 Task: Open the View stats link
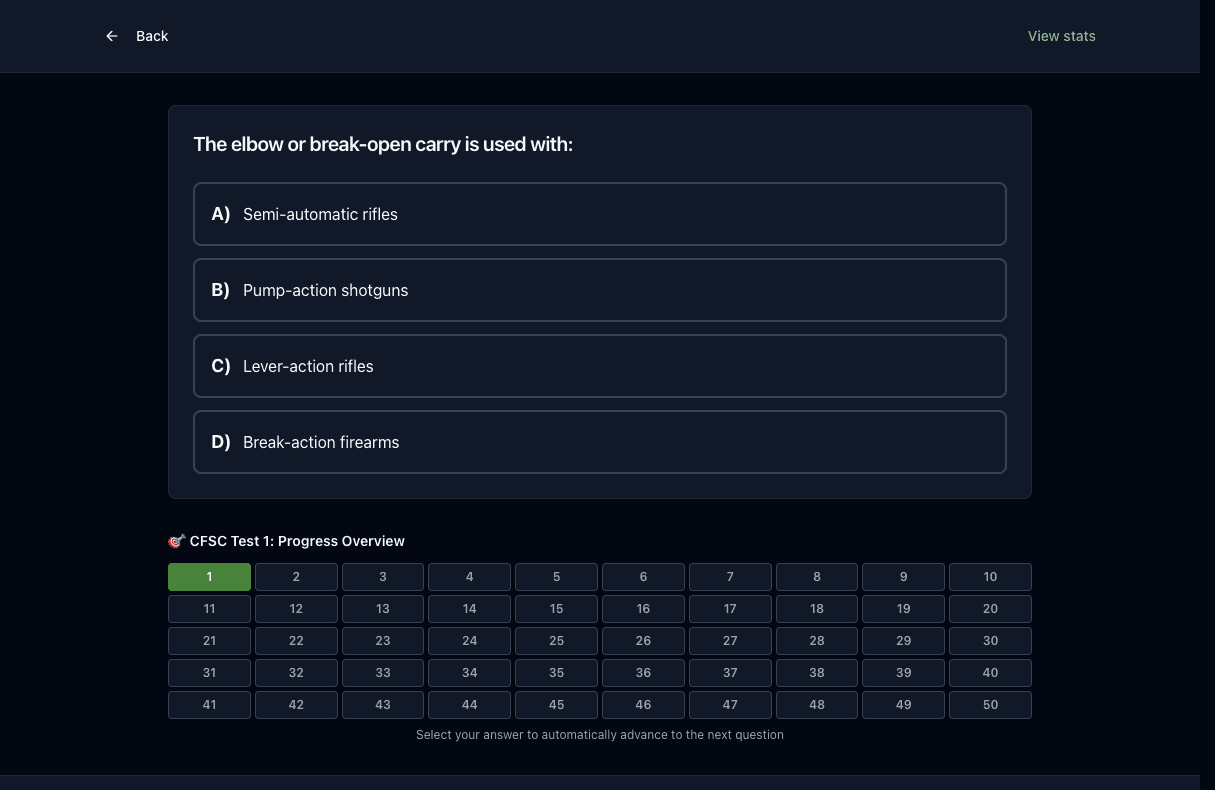pos(1061,36)
